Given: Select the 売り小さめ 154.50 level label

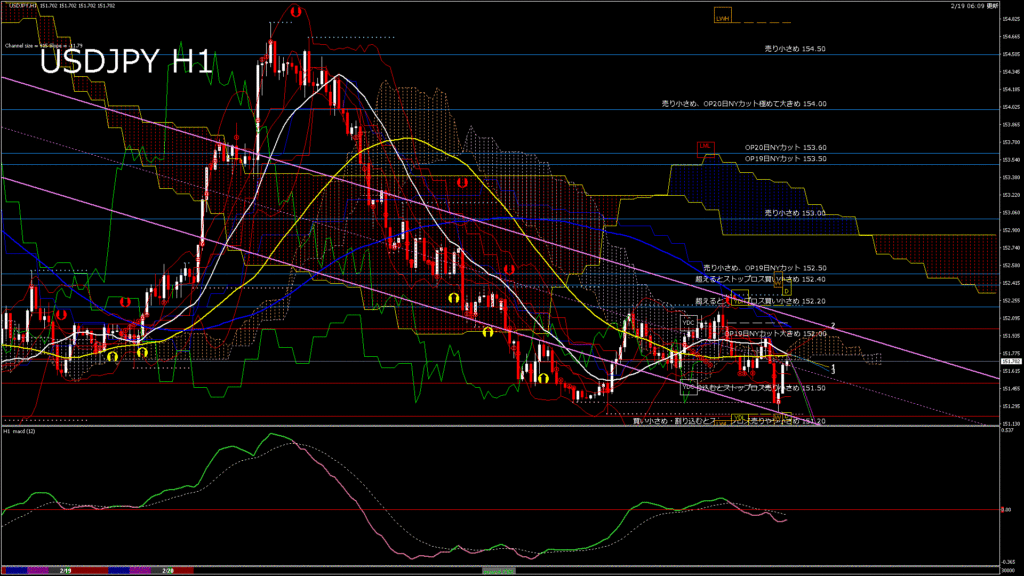Looking at the screenshot, I should (794, 47).
